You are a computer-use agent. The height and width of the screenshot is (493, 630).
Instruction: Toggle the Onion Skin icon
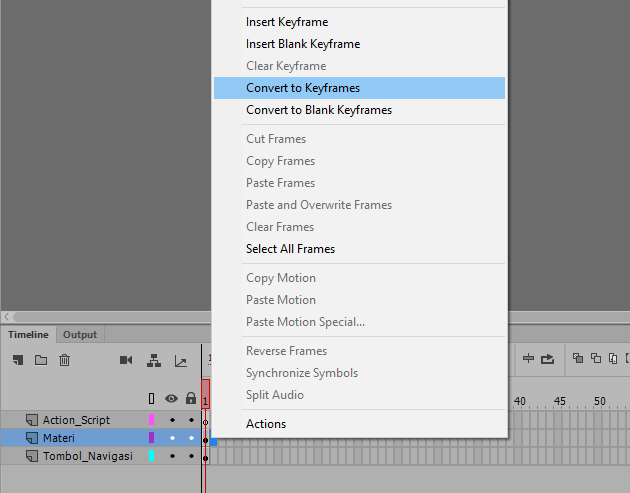[578, 358]
